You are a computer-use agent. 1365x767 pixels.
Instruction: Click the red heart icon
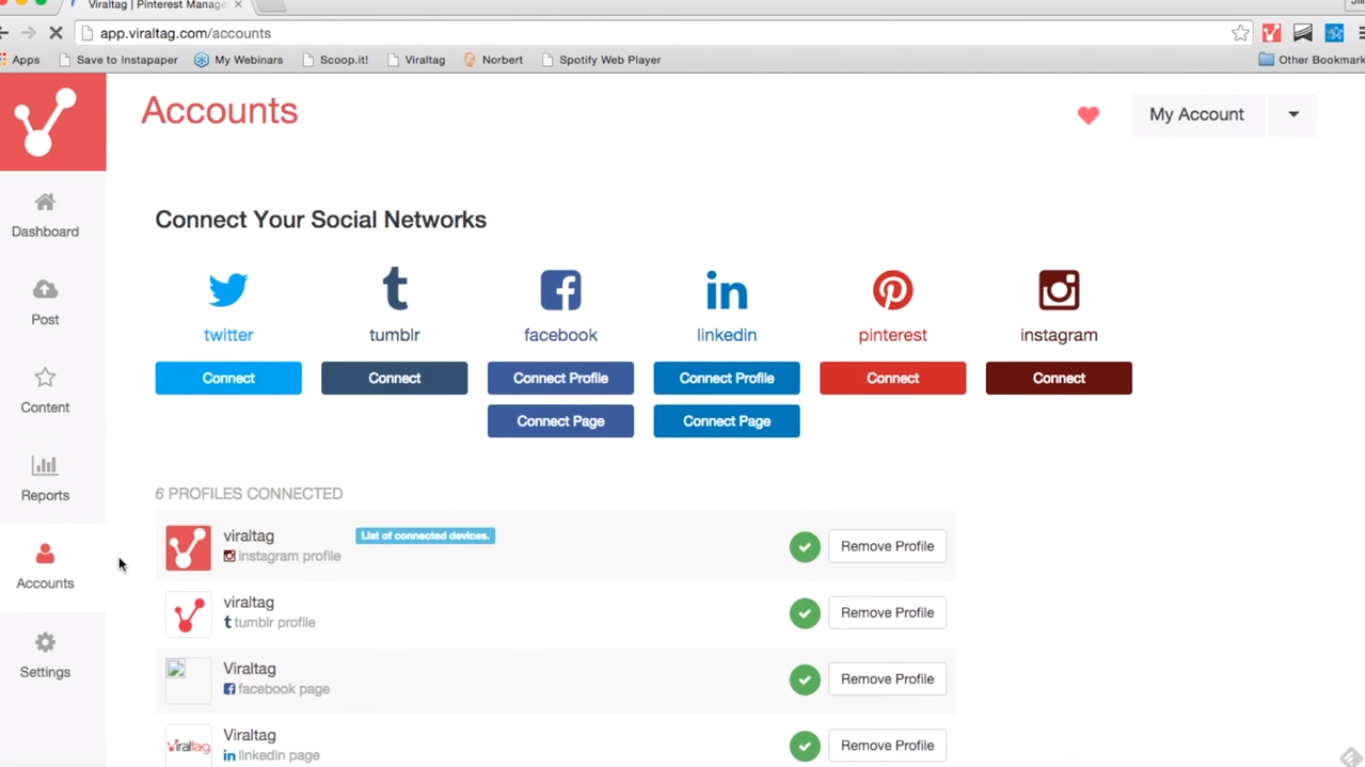(1088, 115)
